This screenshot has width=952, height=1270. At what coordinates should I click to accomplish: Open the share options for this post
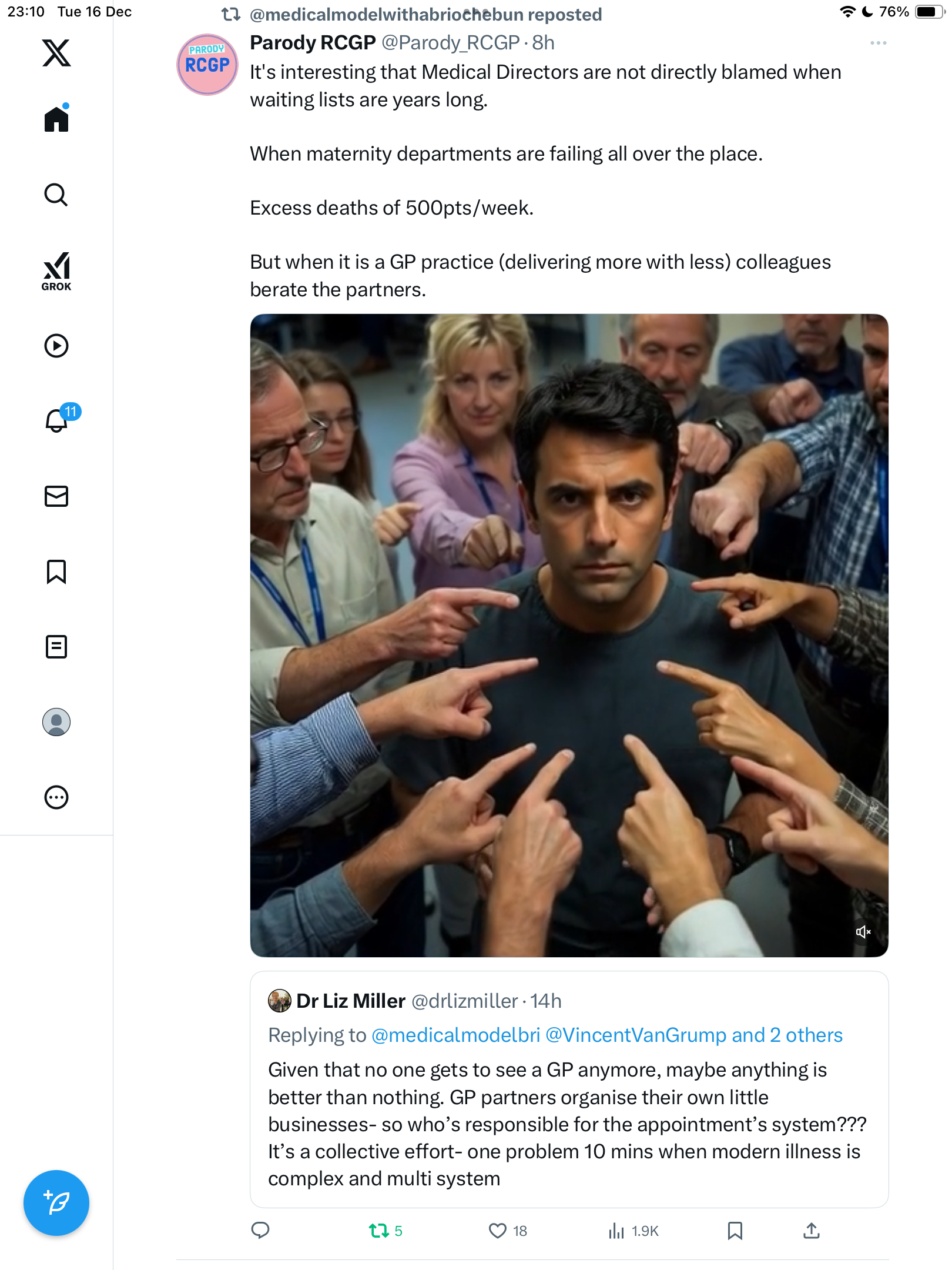(x=812, y=1231)
